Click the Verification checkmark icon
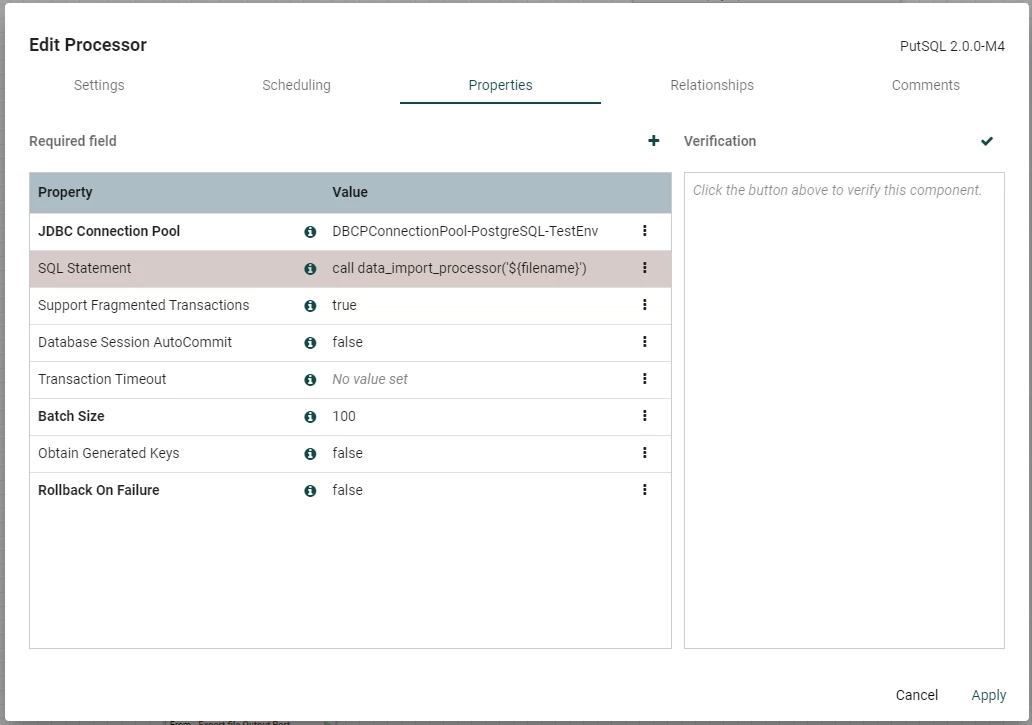 coord(987,141)
